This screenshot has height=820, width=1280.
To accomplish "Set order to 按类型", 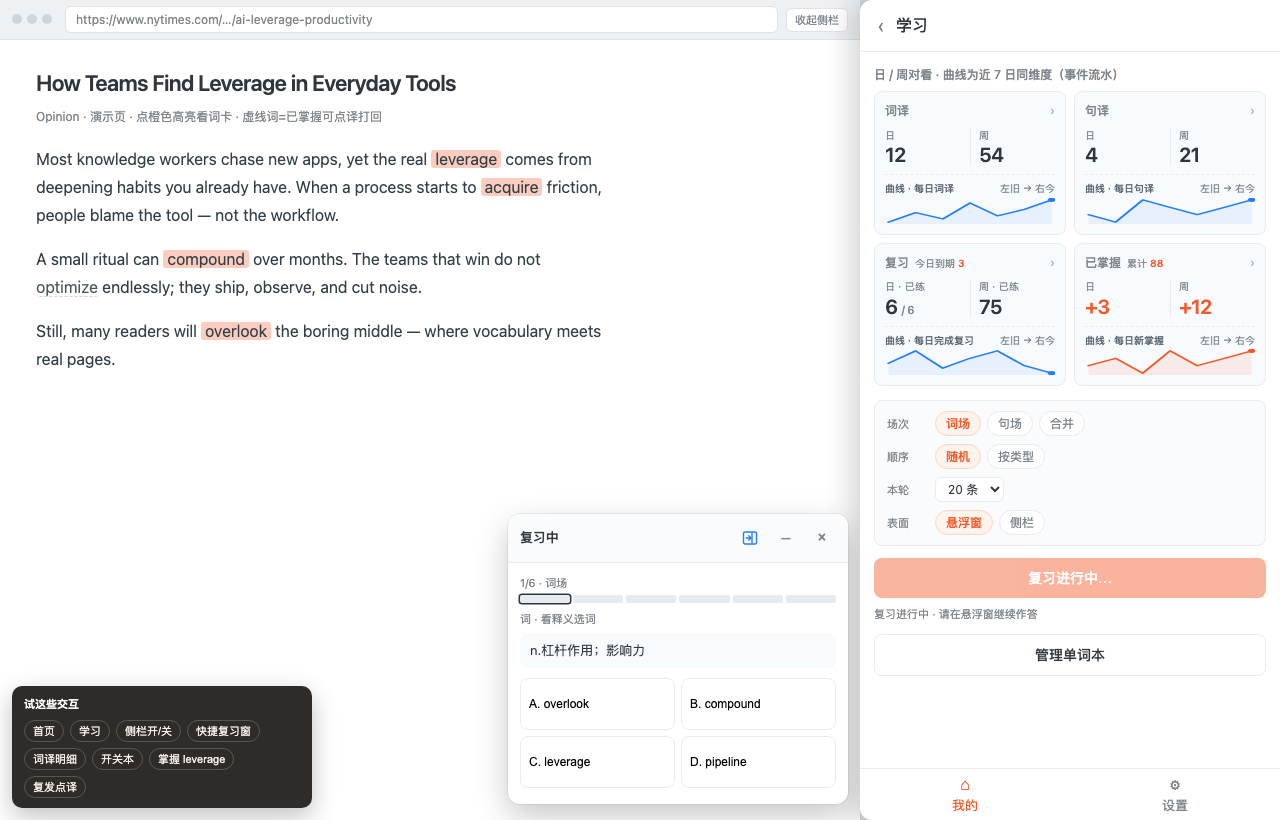I will (x=1016, y=457).
